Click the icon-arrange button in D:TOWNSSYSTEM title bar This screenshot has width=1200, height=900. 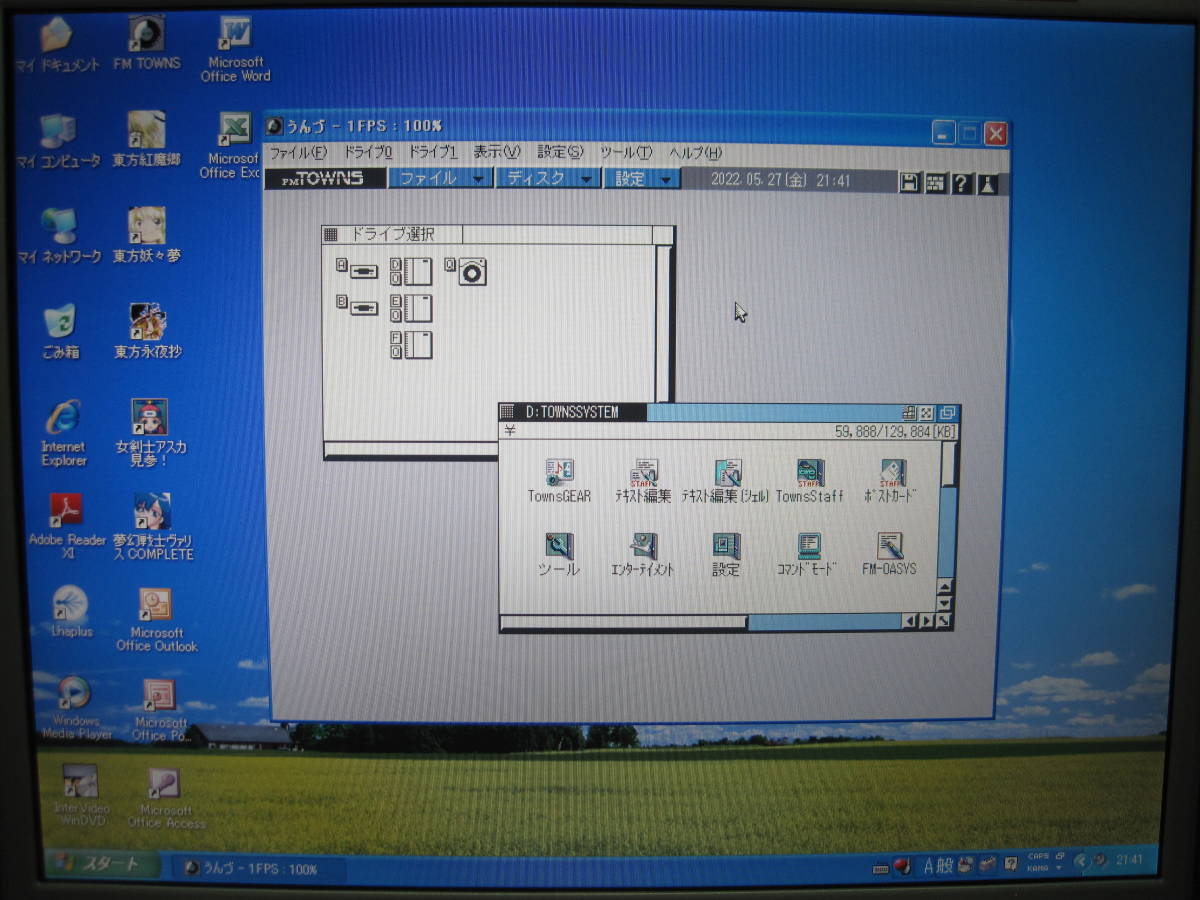point(909,413)
